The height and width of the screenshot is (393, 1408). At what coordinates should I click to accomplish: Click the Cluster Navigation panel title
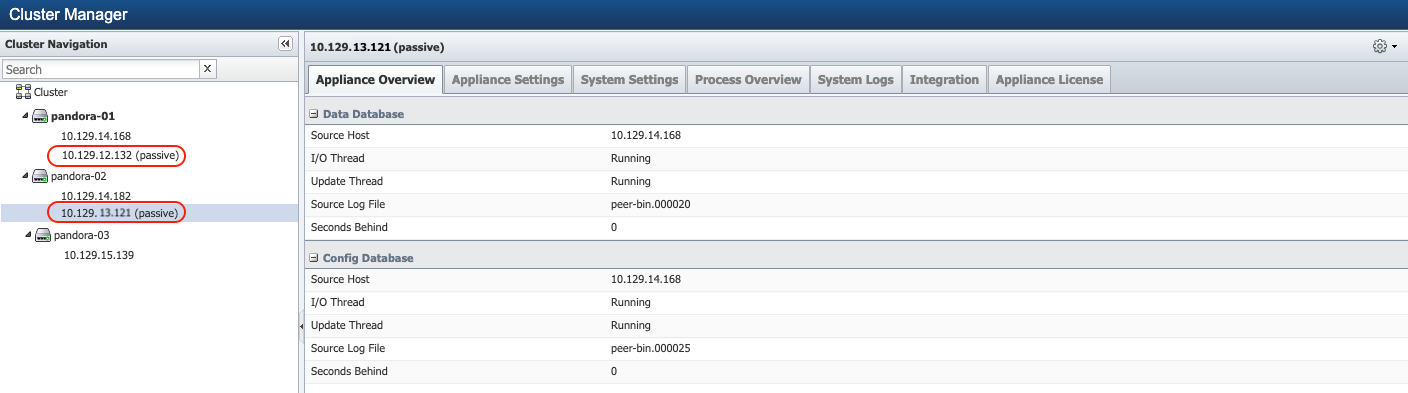pos(56,44)
